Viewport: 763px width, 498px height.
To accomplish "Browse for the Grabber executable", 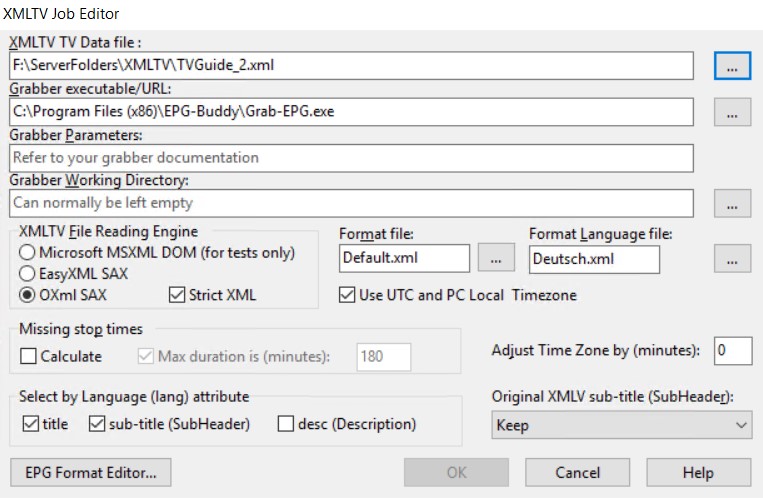I will pyautogui.click(x=732, y=112).
